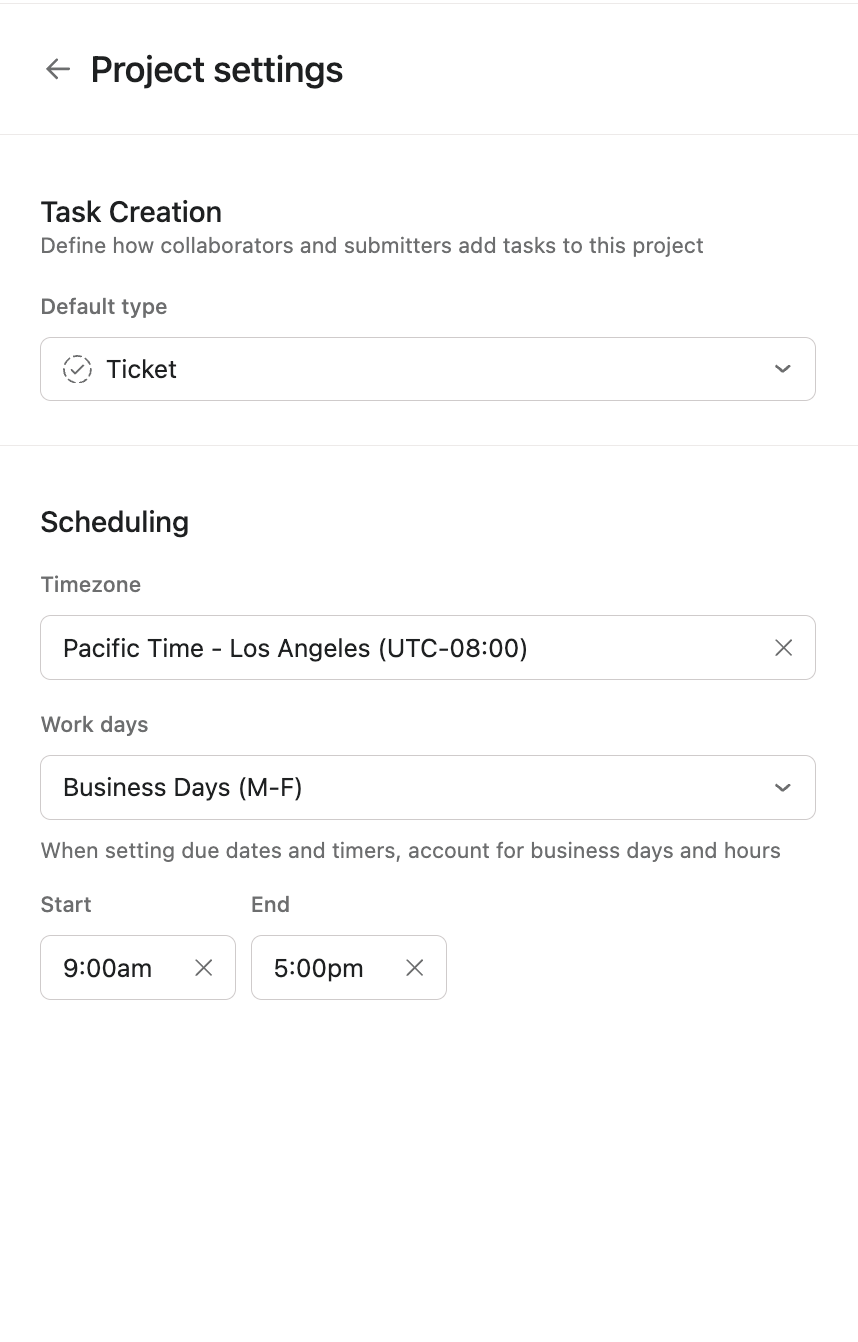Click the Work days label
Viewport: 858px width, 1342px height.
(94, 725)
